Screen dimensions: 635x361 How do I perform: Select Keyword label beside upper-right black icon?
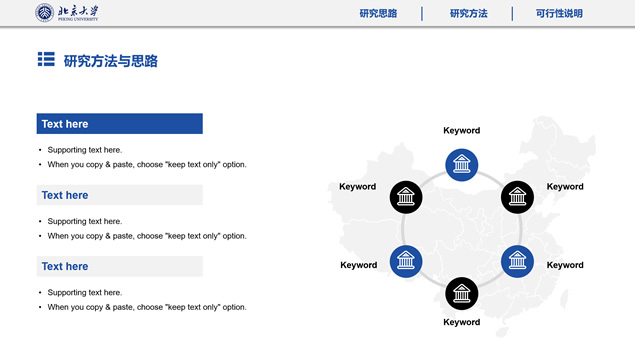coord(565,187)
